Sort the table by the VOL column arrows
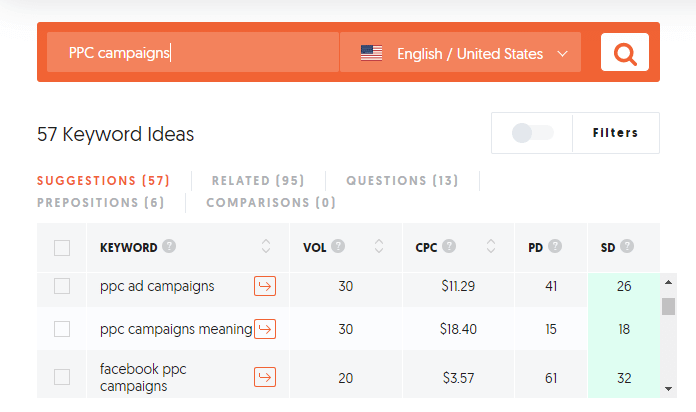 pyautogui.click(x=379, y=246)
